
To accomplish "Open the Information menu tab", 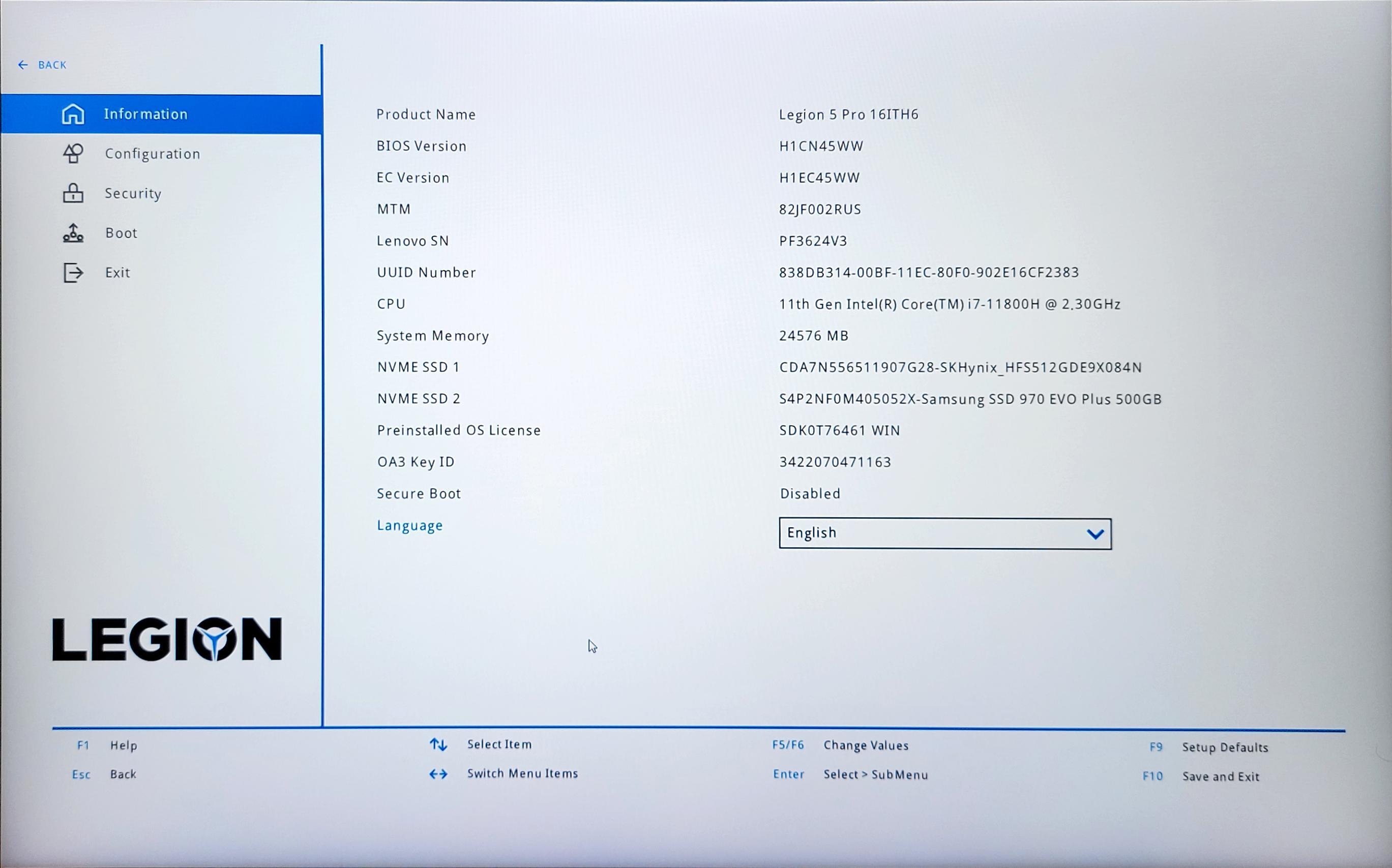I will 161,114.
